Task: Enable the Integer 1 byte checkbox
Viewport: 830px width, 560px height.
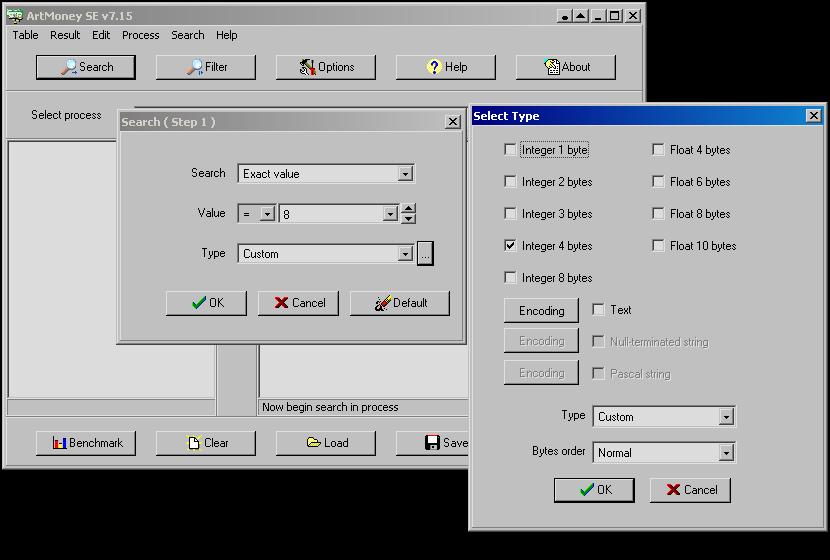Action: pyautogui.click(x=510, y=150)
